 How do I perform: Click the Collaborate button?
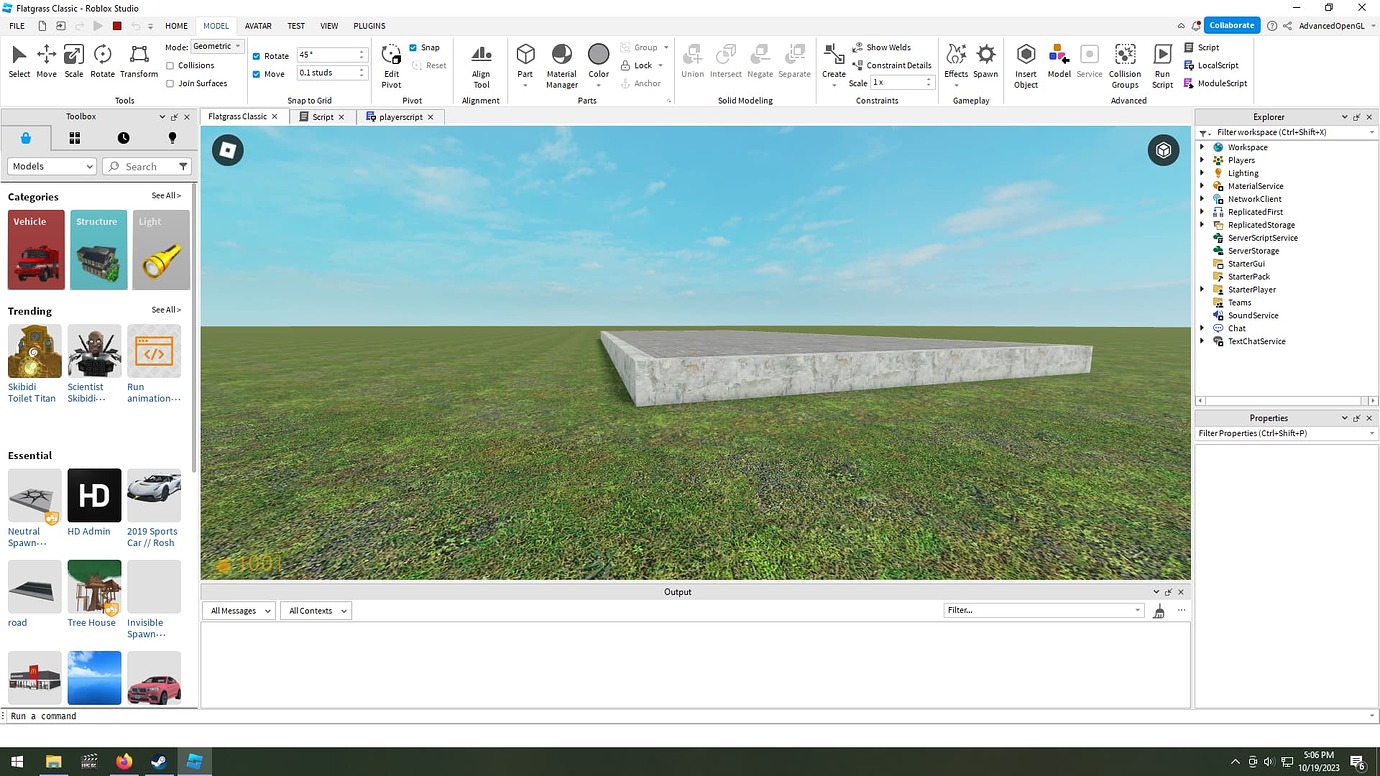click(1231, 24)
